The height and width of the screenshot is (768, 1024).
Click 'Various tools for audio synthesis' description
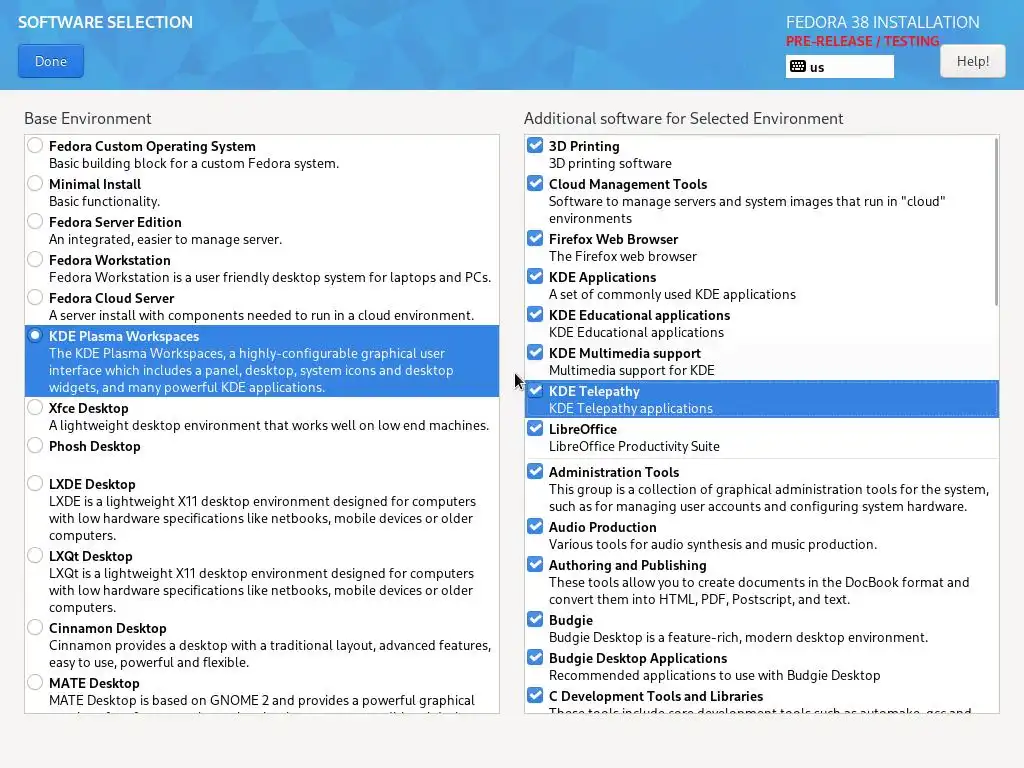[x=712, y=544]
